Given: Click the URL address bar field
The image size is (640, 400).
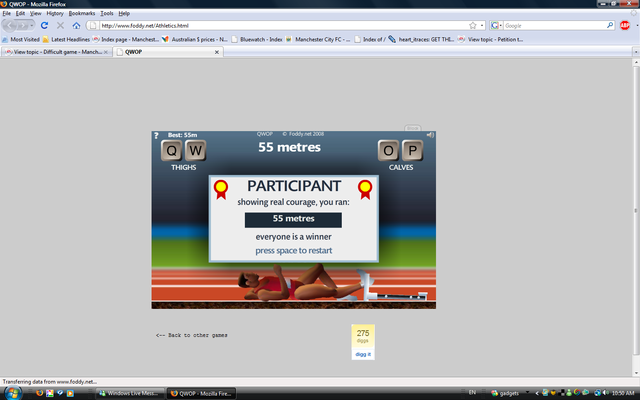Looking at the screenshot, I should tap(284, 25).
